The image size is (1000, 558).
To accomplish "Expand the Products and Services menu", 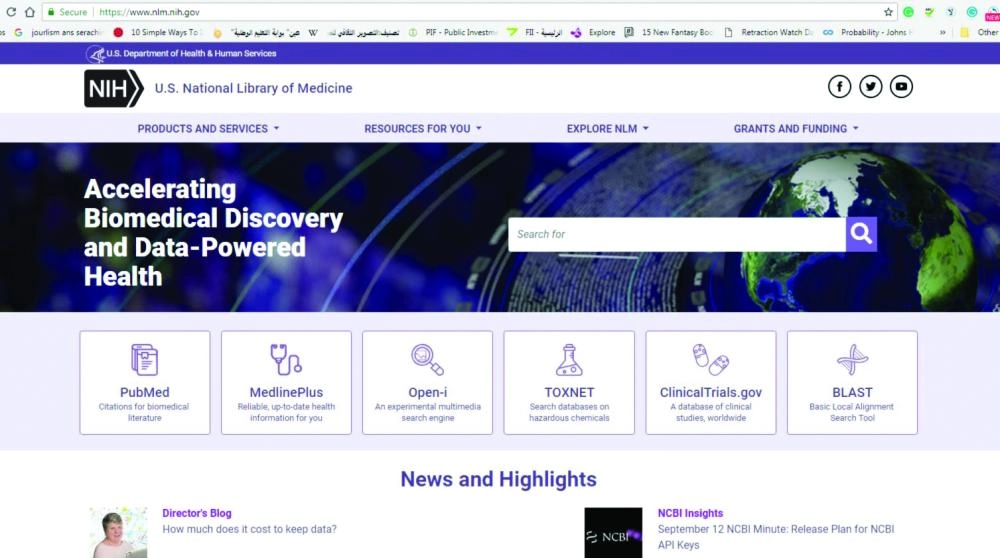I will [208, 128].
